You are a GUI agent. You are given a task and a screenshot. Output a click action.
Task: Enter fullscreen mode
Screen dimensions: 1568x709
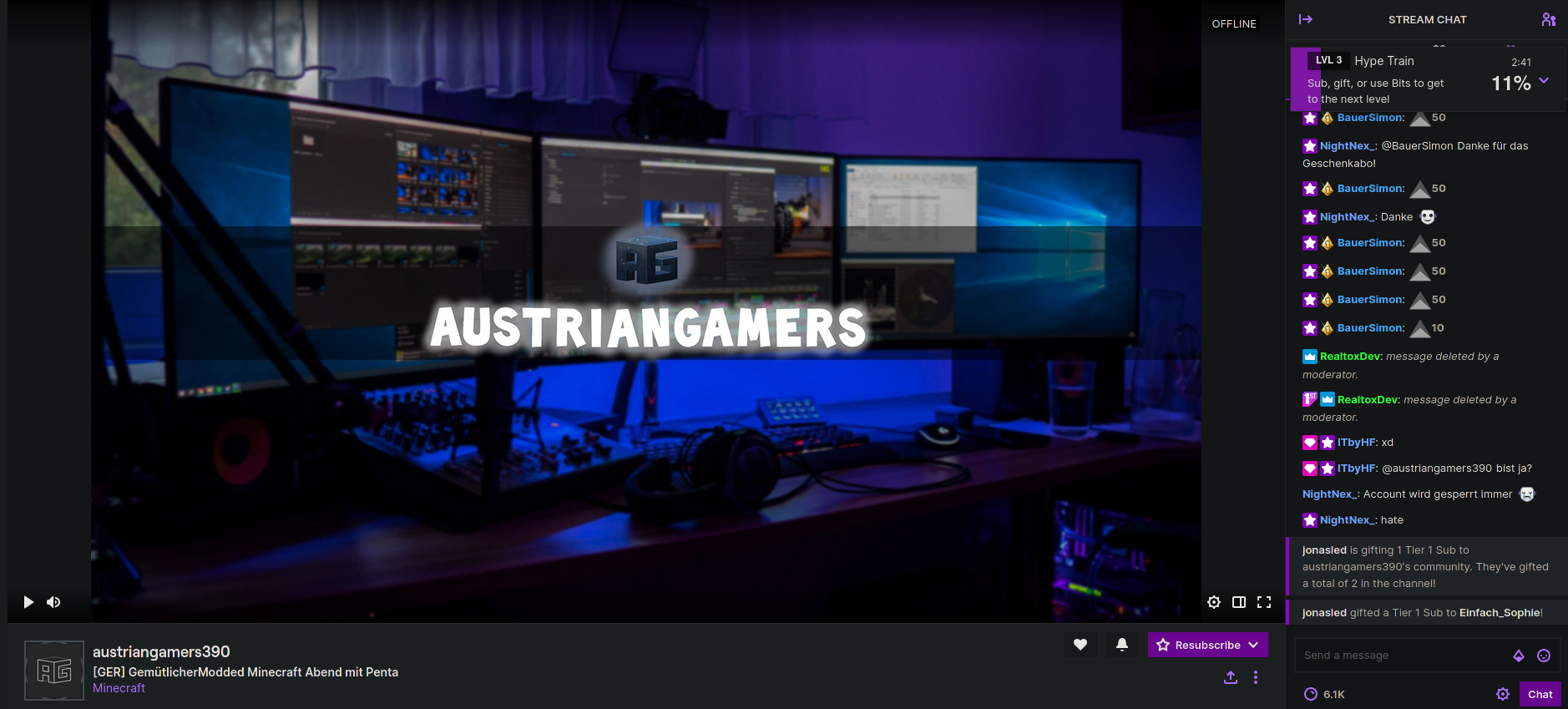(x=1264, y=602)
